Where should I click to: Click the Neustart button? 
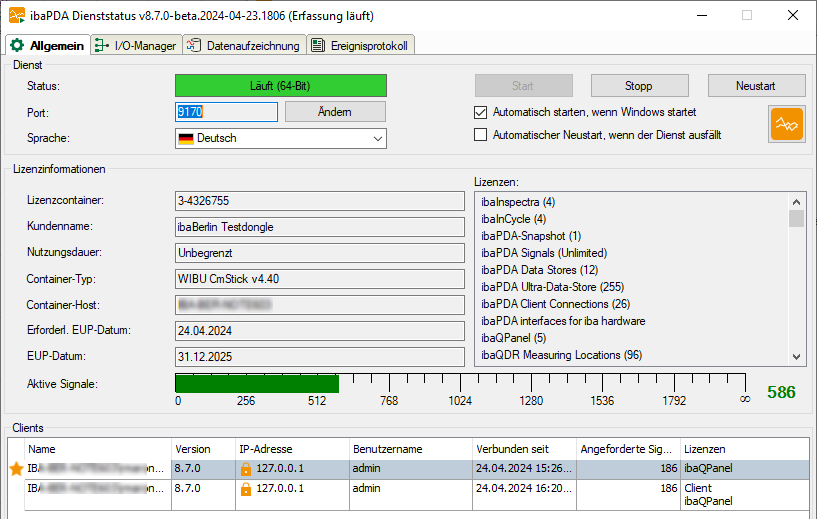(x=756, y=86)
